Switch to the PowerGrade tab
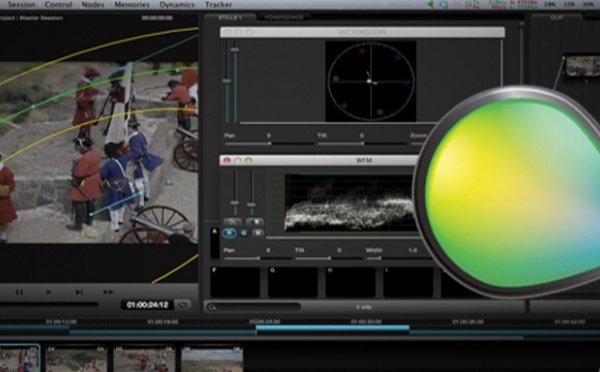 284,18
